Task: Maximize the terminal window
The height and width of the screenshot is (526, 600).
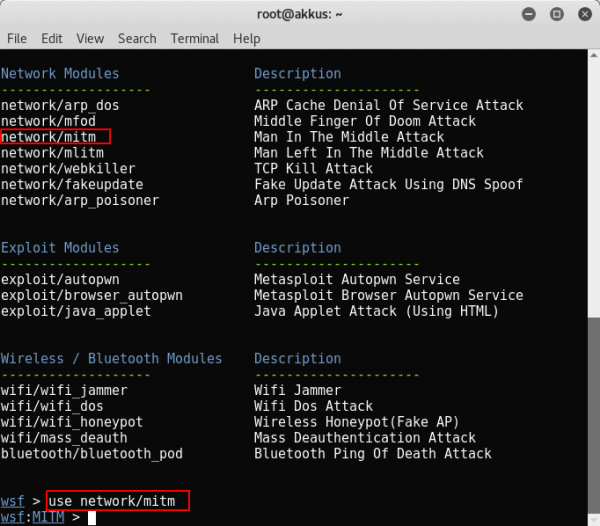Action: pos(556,14)
